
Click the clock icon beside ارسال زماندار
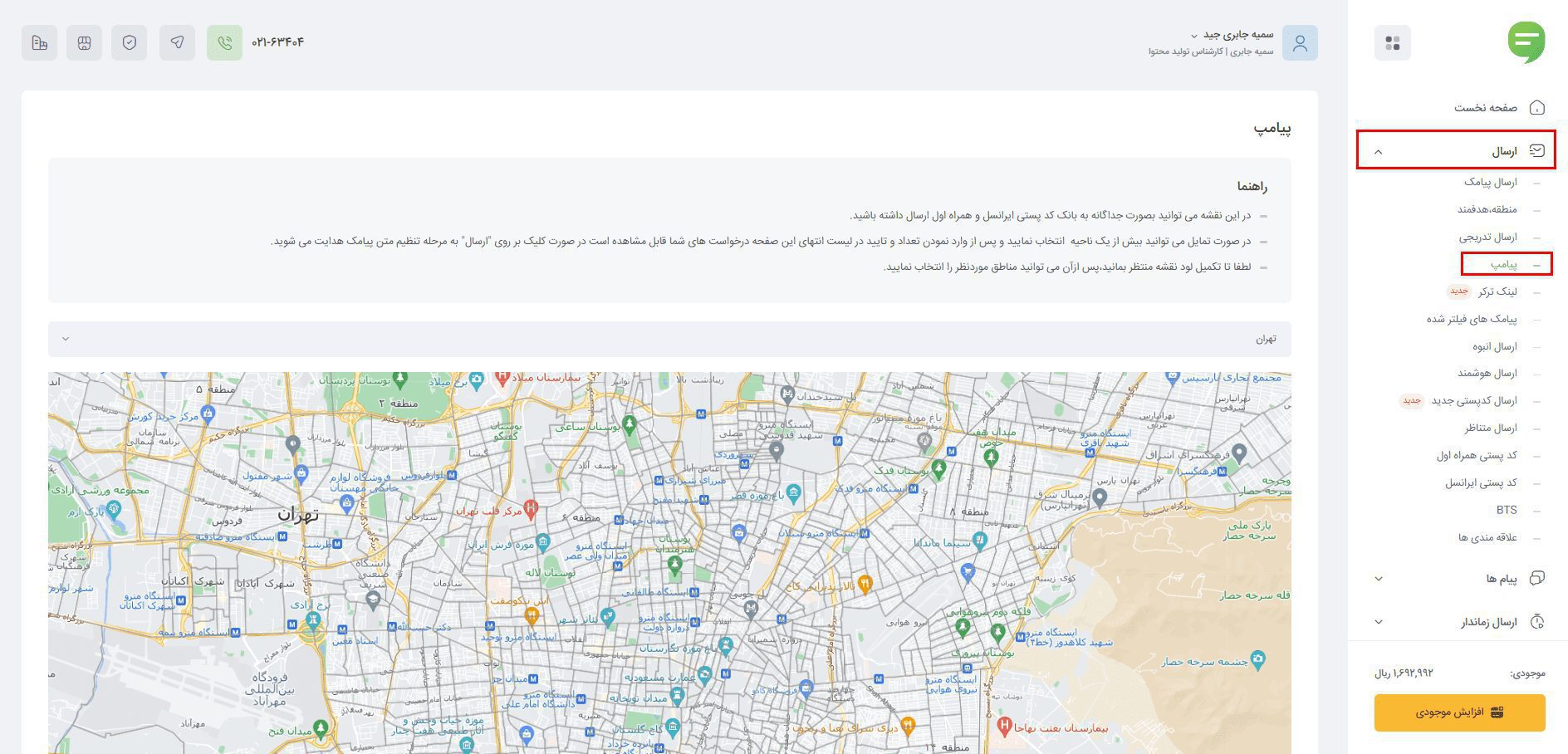tap(1536, 622)
